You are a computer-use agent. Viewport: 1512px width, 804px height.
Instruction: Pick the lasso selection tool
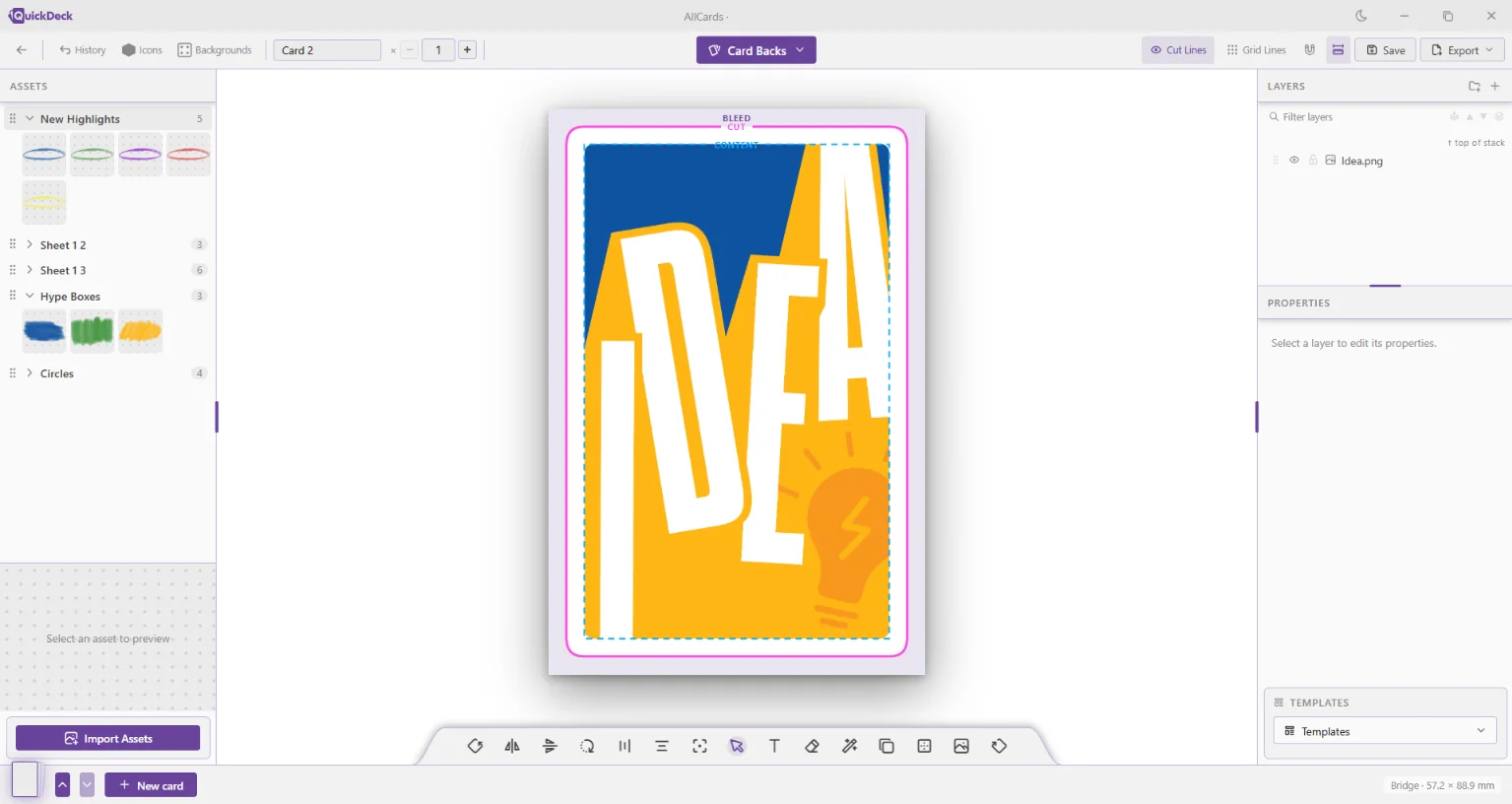587,746
